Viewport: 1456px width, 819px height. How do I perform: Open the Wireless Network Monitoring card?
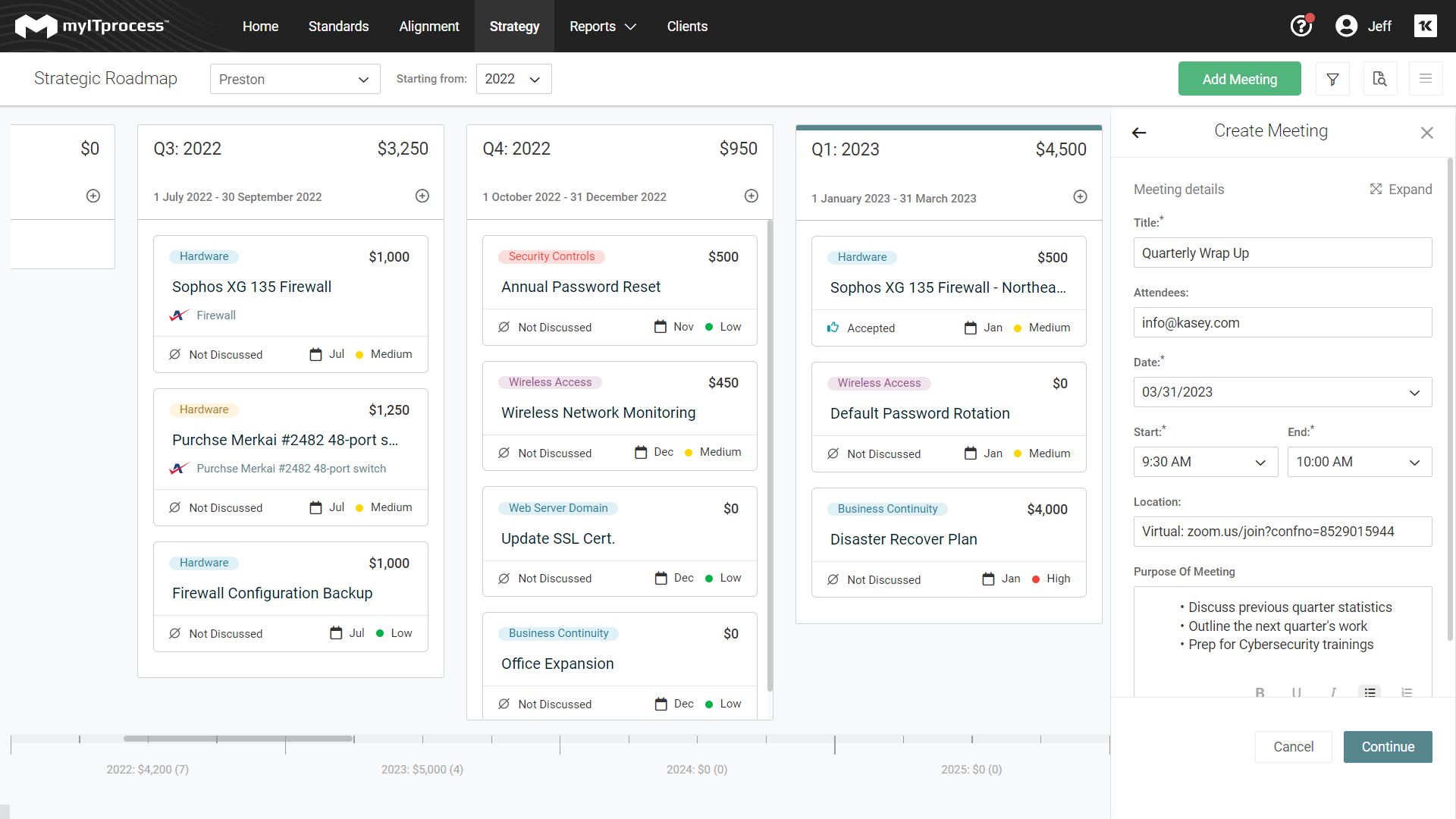point(620,416)
